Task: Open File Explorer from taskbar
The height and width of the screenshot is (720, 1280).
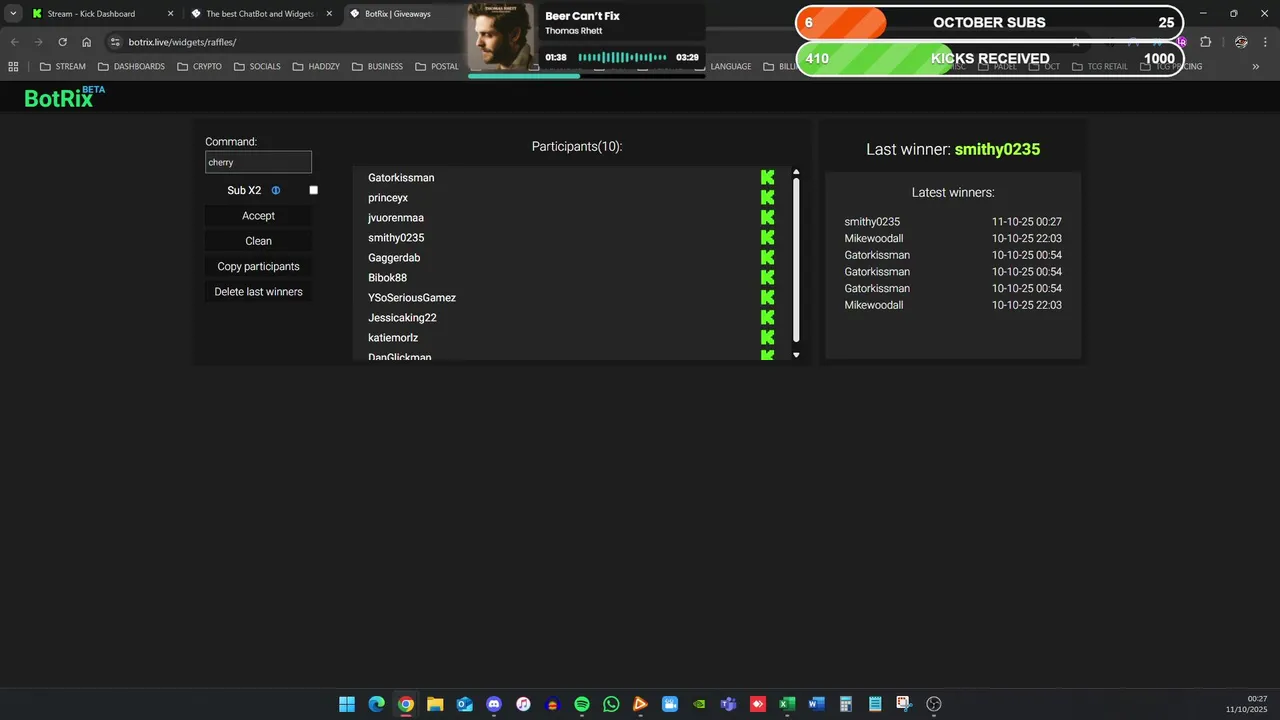Action: click(x=435, y=704)
